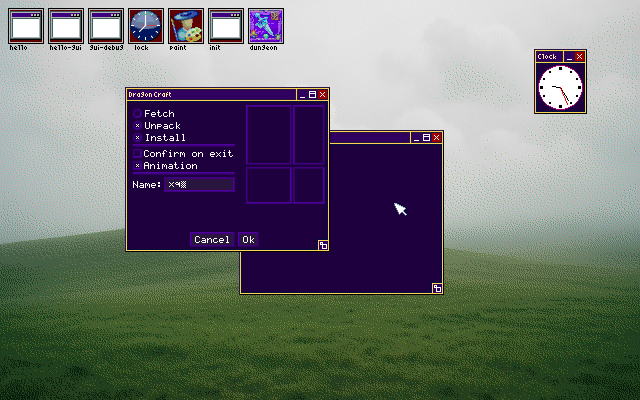Click the Cancel button
This screenshot has width=640, height=400.
pyautogui.click(x=212, y=240)
